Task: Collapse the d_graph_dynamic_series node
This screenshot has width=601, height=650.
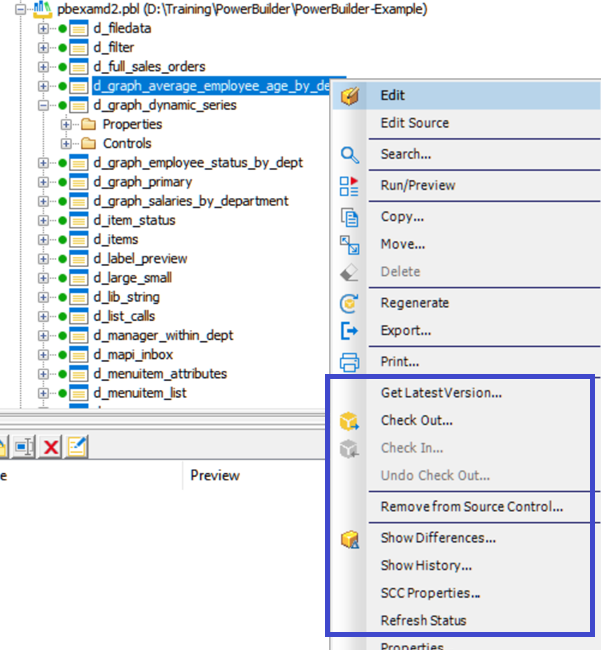Action: pos(43,105)
